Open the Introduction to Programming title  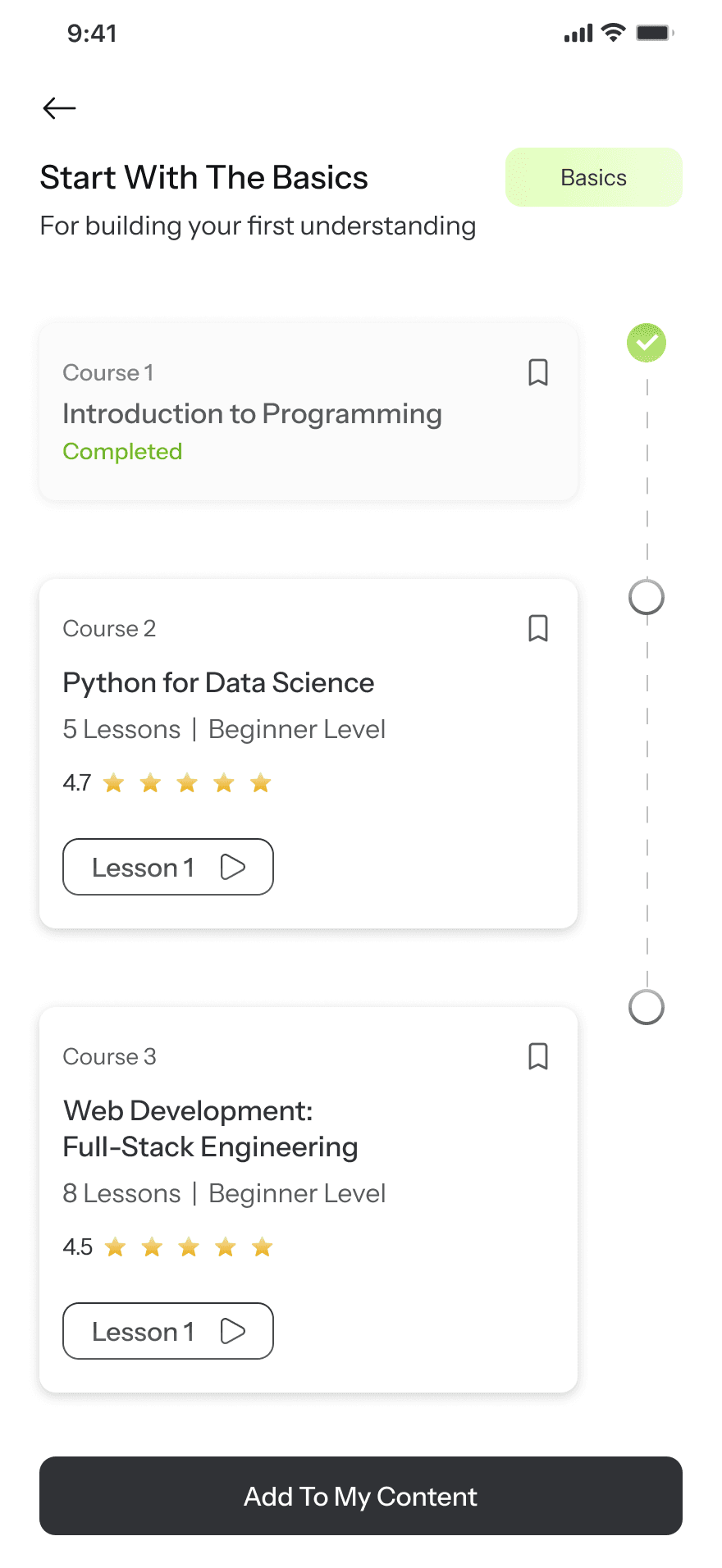(252, 414)
